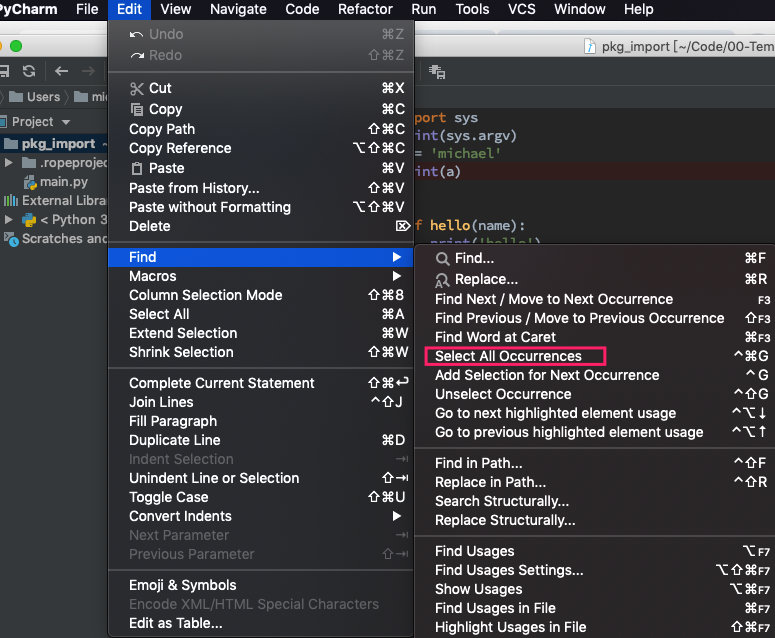Open the Help menu
This screenshot has height=638, width=775.
[x=639, y=9]
